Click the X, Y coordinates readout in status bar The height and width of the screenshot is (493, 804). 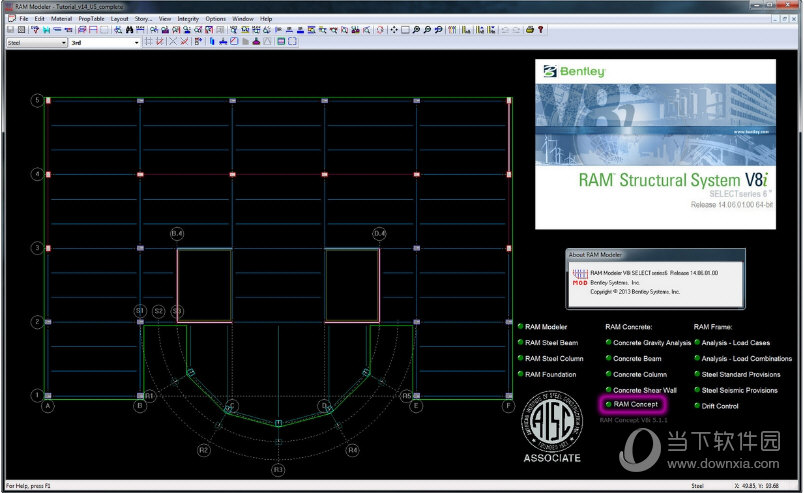(x=756, y=485)
